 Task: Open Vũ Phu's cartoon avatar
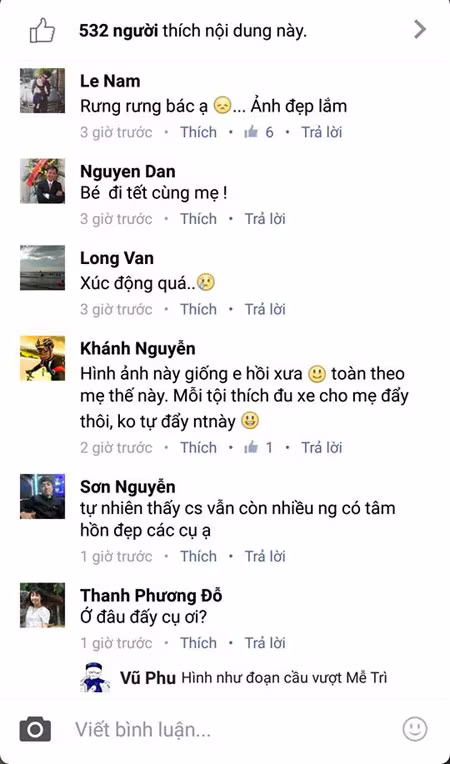[95, 677]
